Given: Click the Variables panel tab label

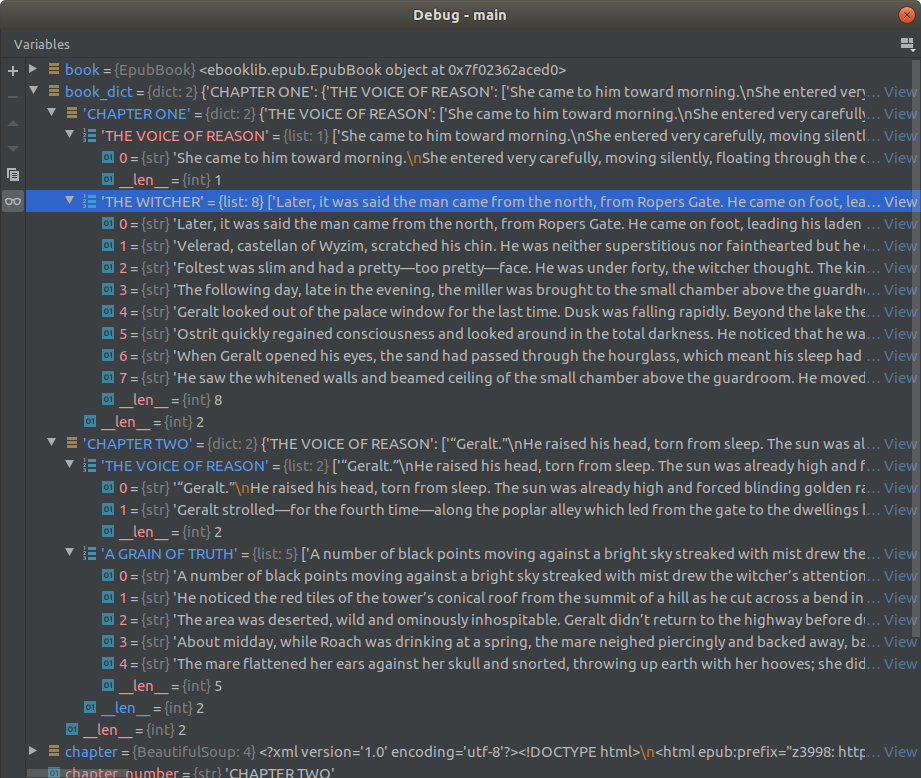Looking at the screenshot, I should [x=42, y=45].
